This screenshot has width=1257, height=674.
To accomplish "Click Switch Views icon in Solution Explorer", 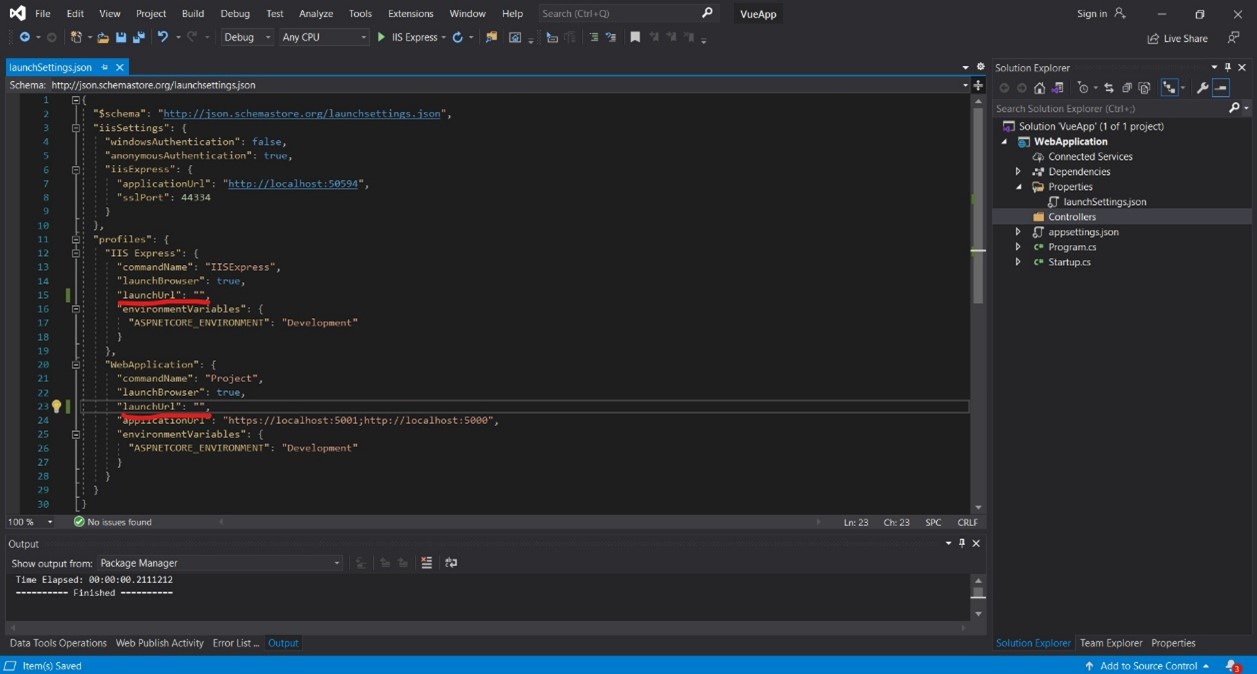I will (x=1059, y=88).
